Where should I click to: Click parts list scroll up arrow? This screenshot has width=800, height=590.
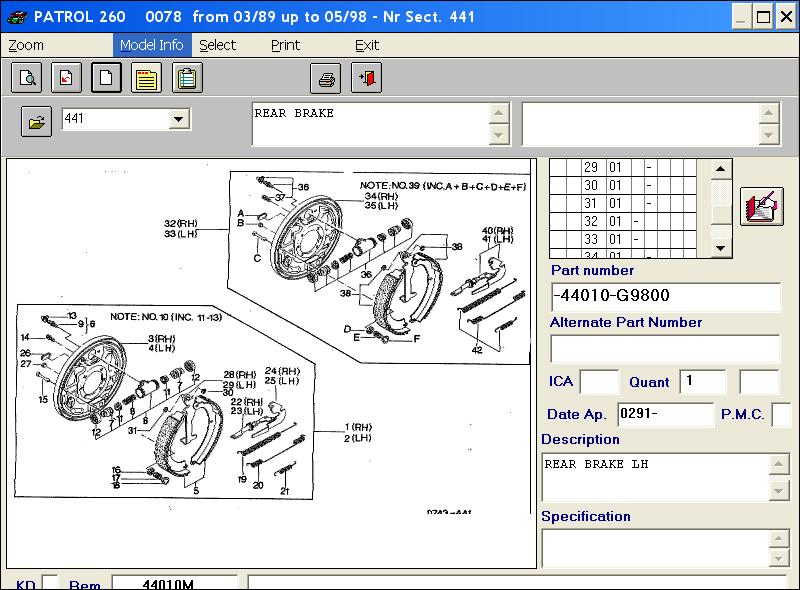click(721, 169)
